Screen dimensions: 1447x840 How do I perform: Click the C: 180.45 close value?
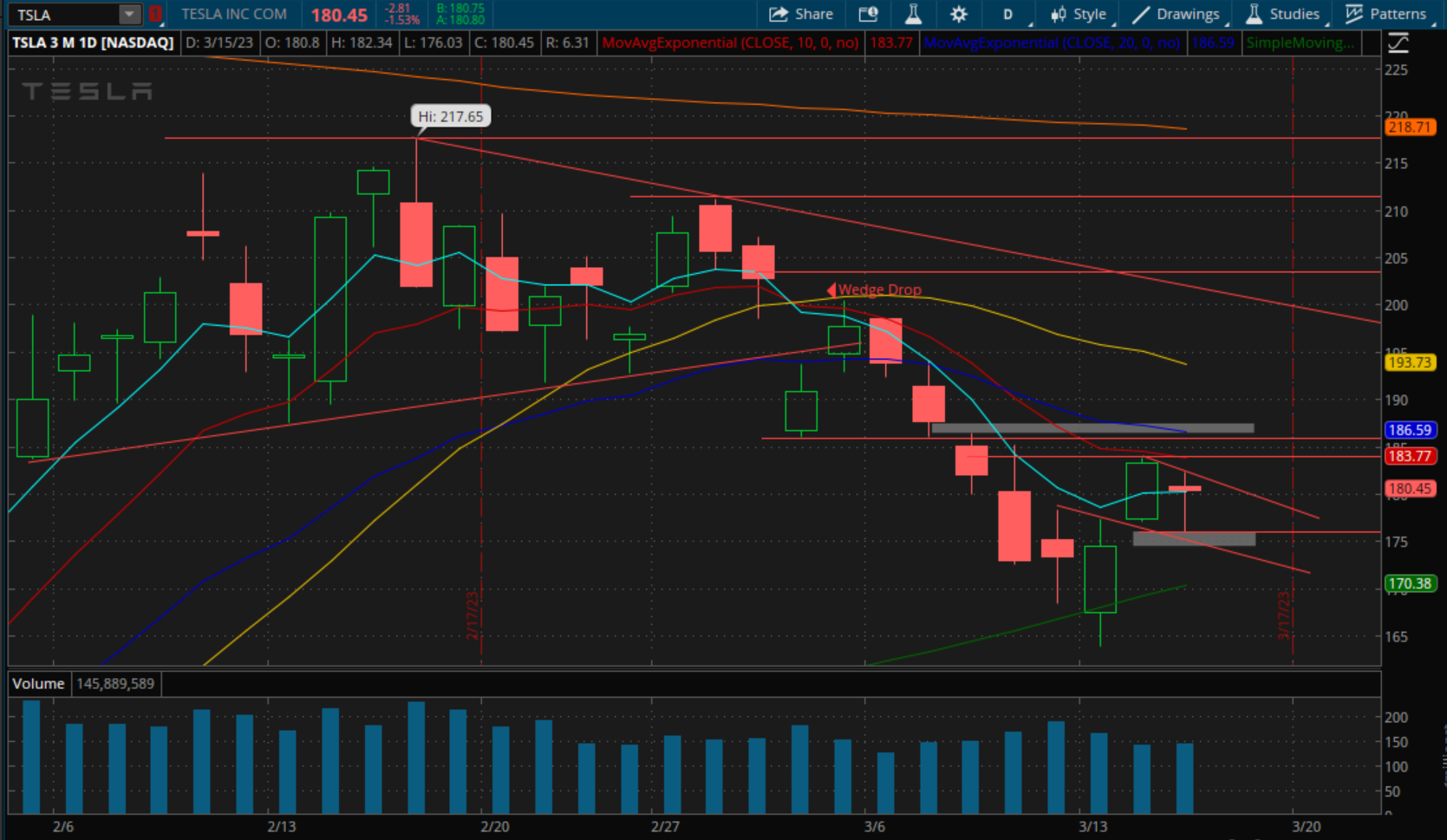(x=504, y=42)
